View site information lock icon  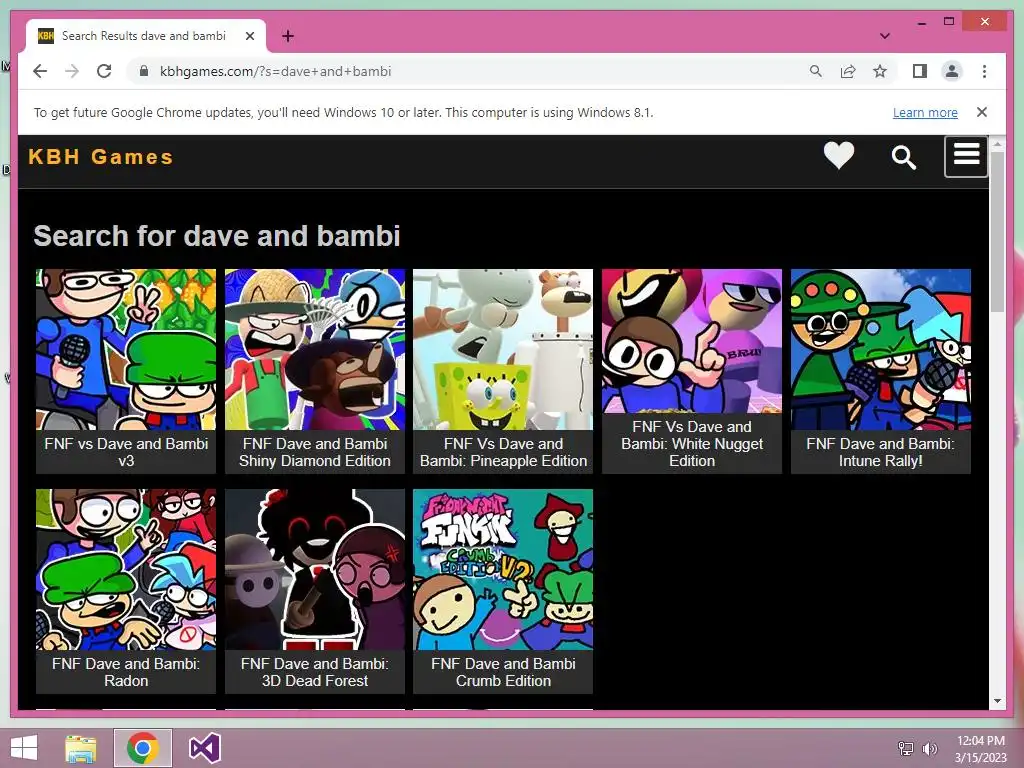144,71
